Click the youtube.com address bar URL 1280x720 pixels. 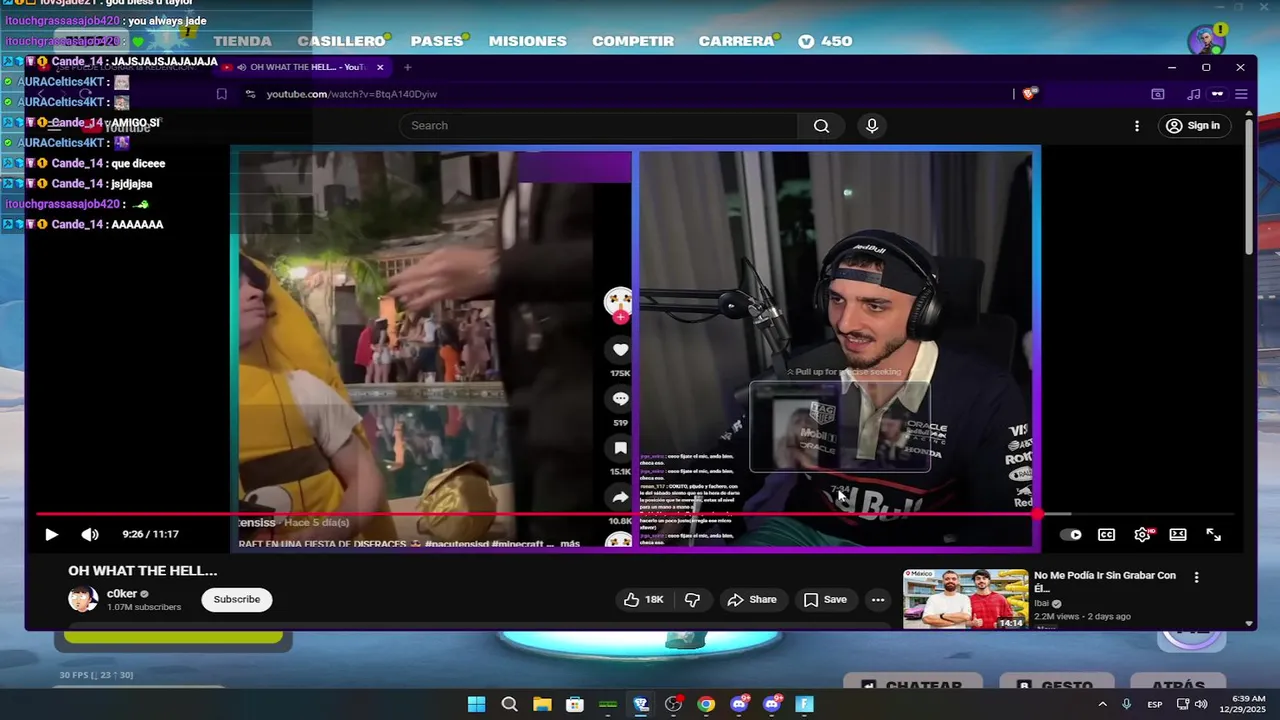click(352, 94)
